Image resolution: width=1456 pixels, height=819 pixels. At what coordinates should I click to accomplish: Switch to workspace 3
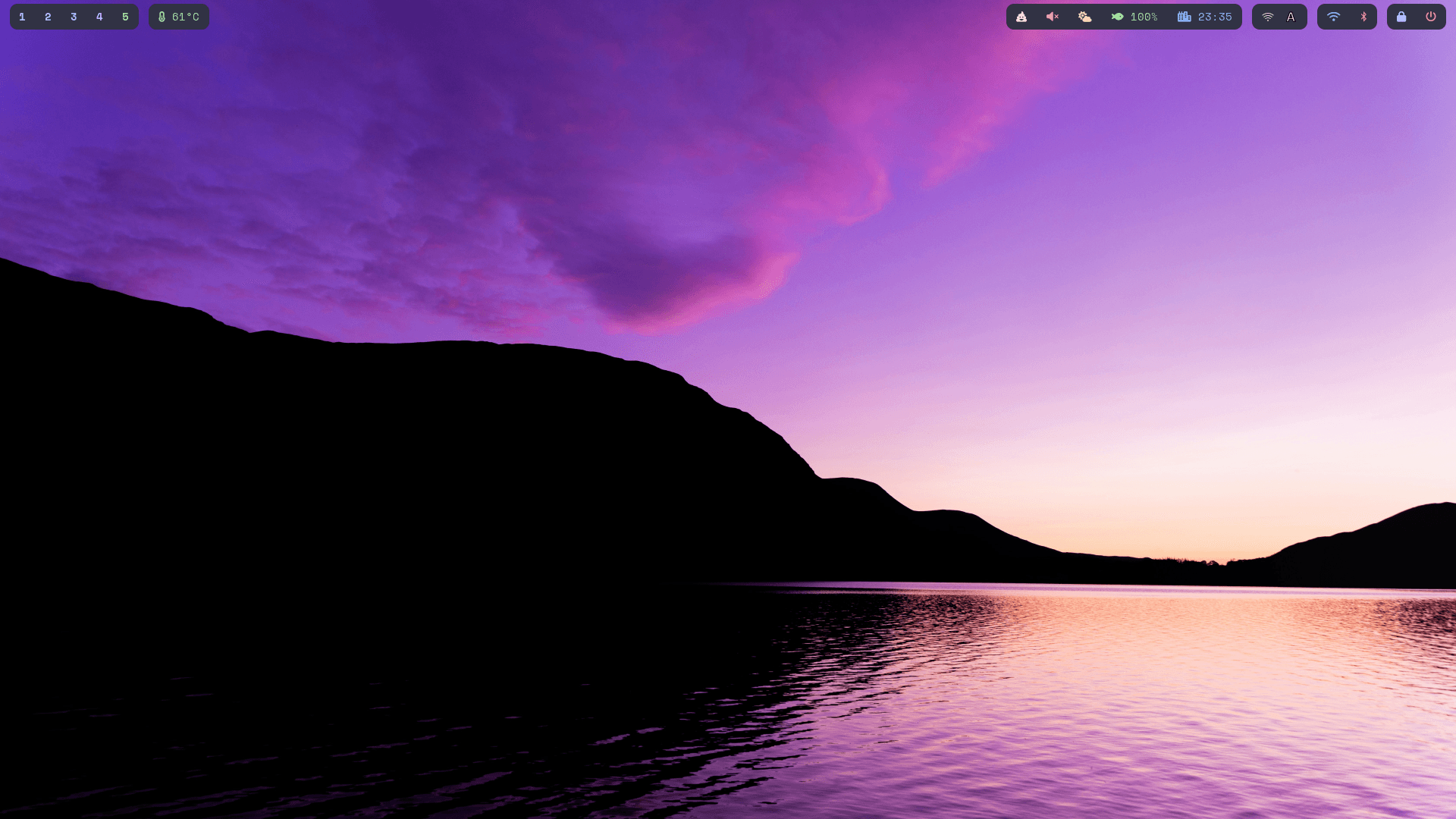point(74,16)
